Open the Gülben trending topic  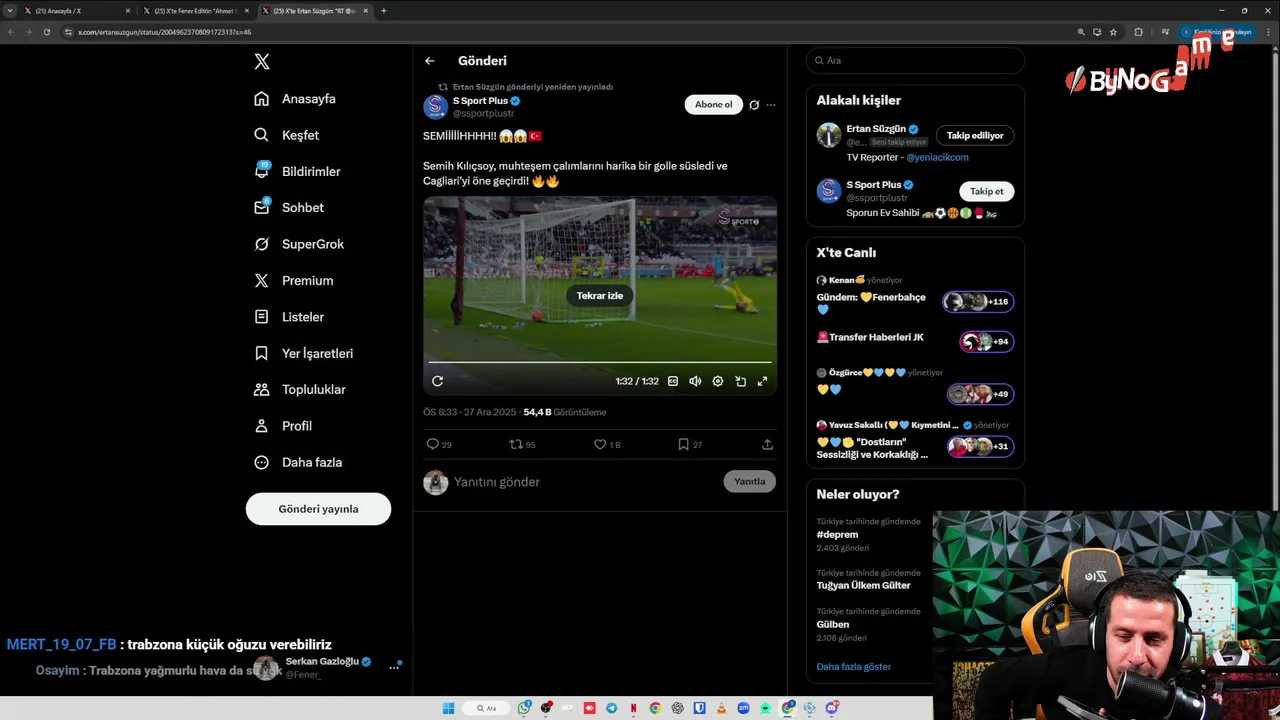[x=833, y=625]
